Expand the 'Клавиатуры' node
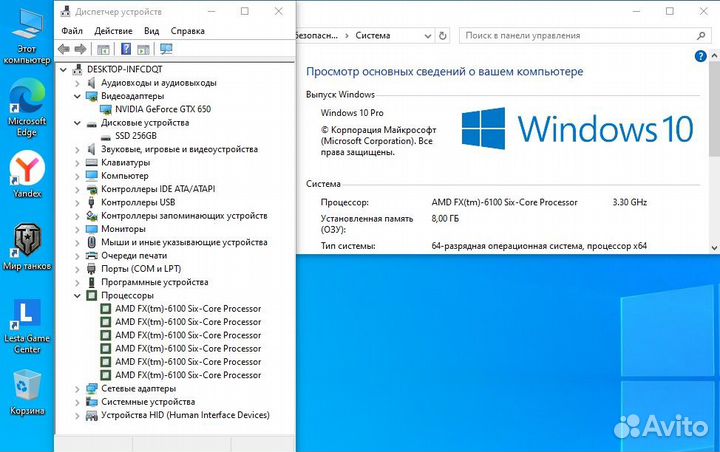 77,163
